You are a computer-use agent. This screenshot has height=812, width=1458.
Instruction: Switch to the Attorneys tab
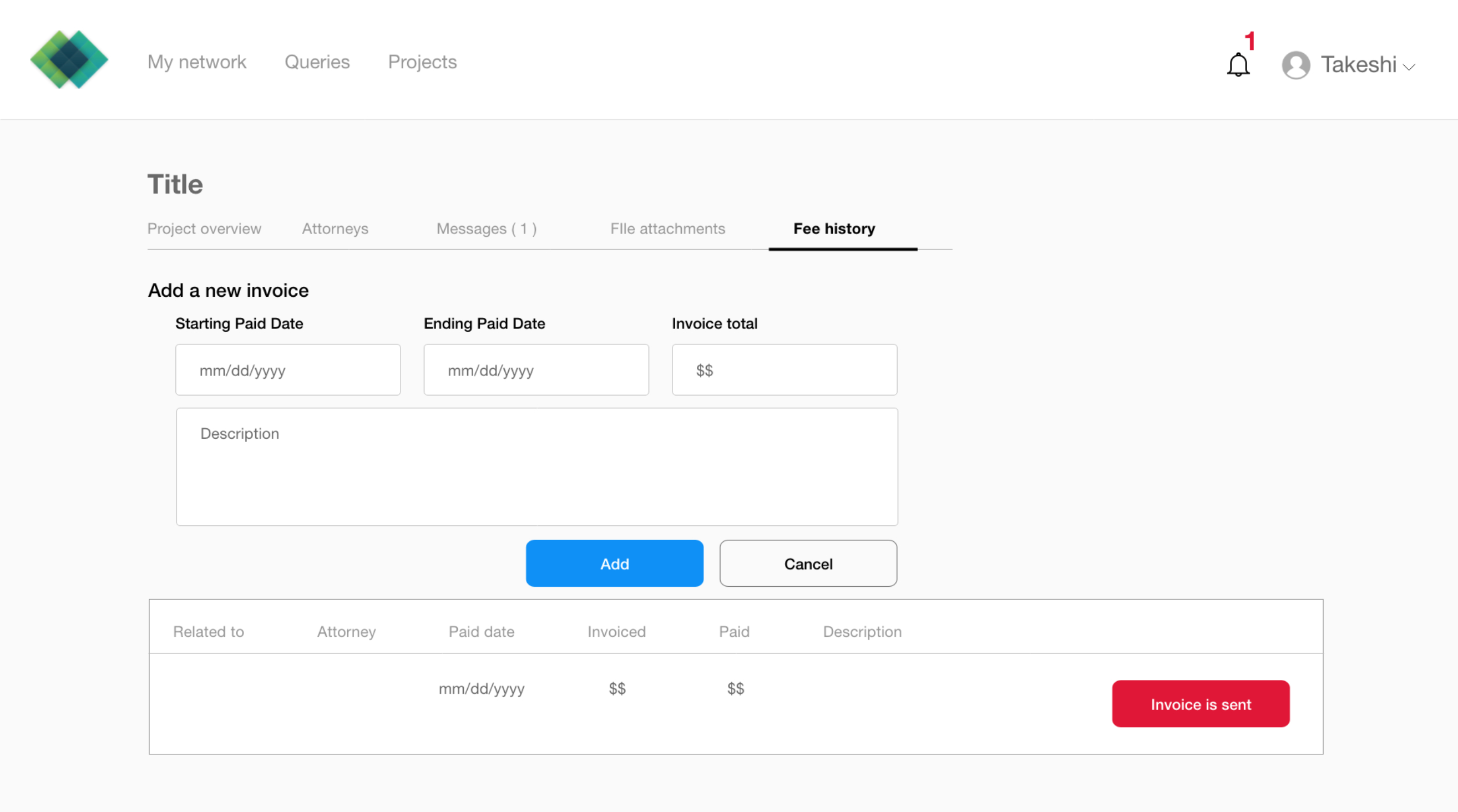[335, 229]
